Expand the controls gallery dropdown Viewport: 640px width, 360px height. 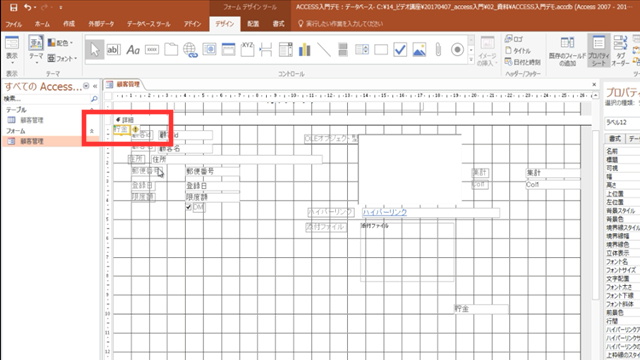[471, 60]
